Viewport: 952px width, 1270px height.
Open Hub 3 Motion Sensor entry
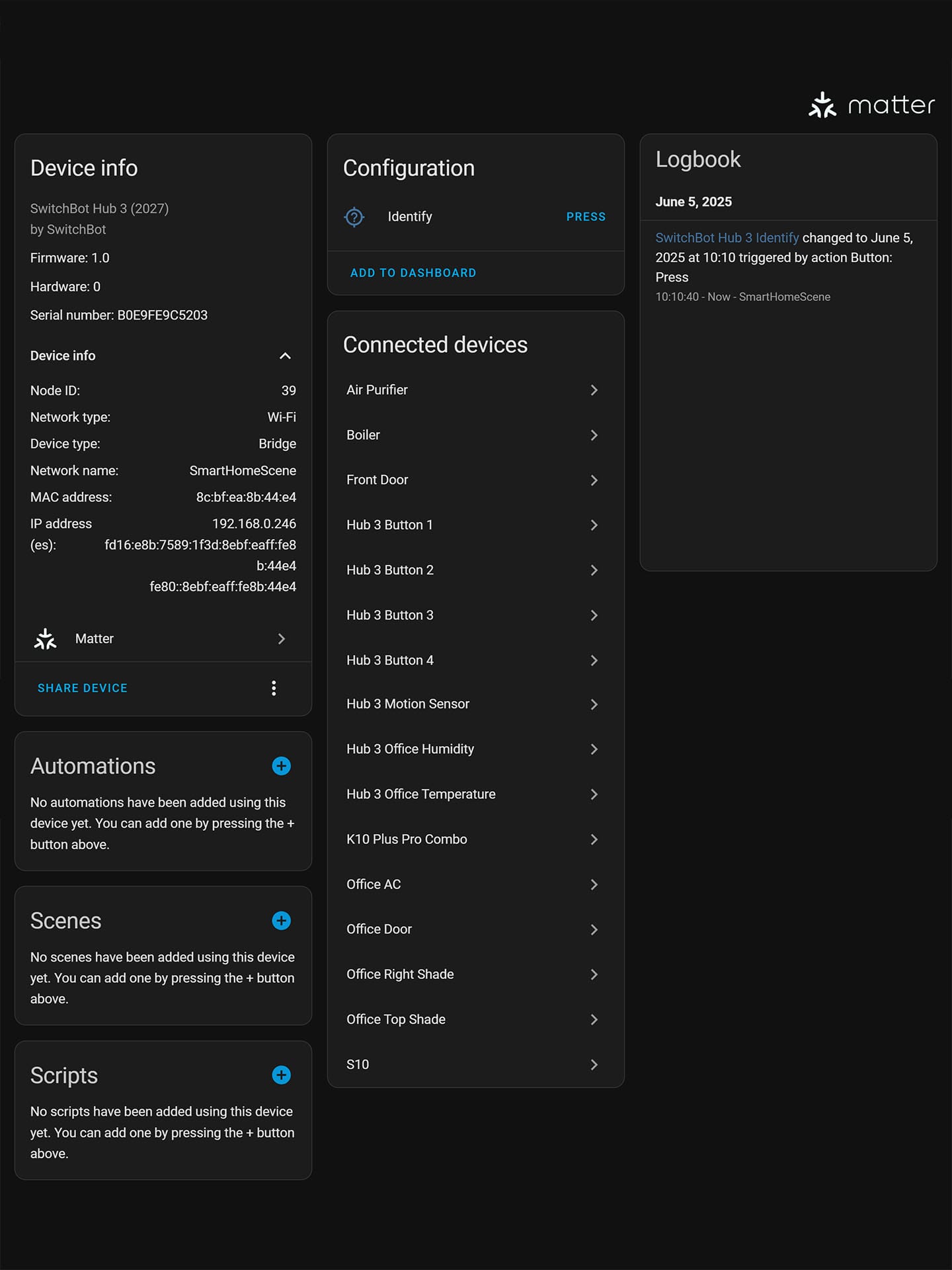coord(476,704)
